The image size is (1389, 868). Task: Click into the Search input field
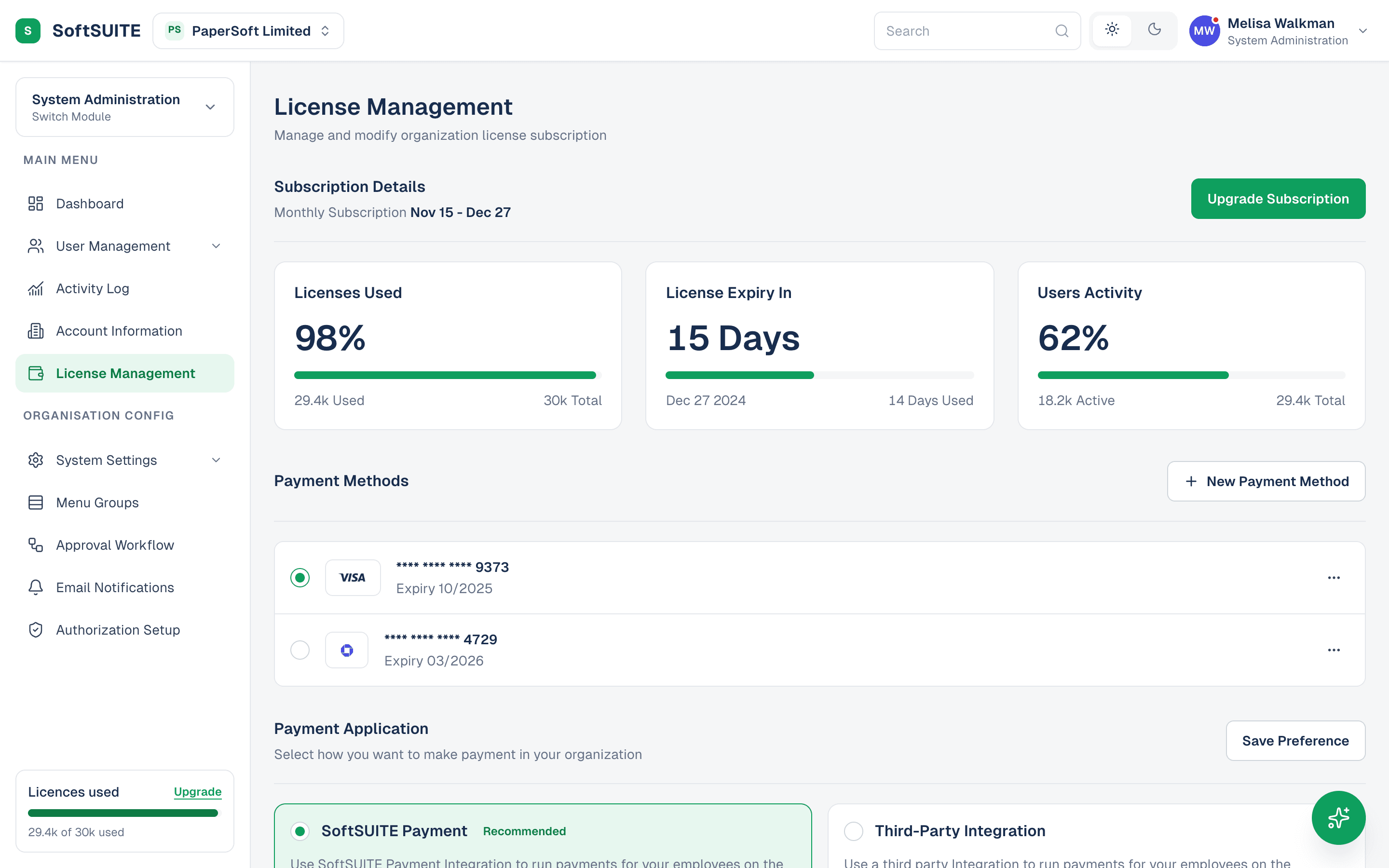[x=977, y=31]
